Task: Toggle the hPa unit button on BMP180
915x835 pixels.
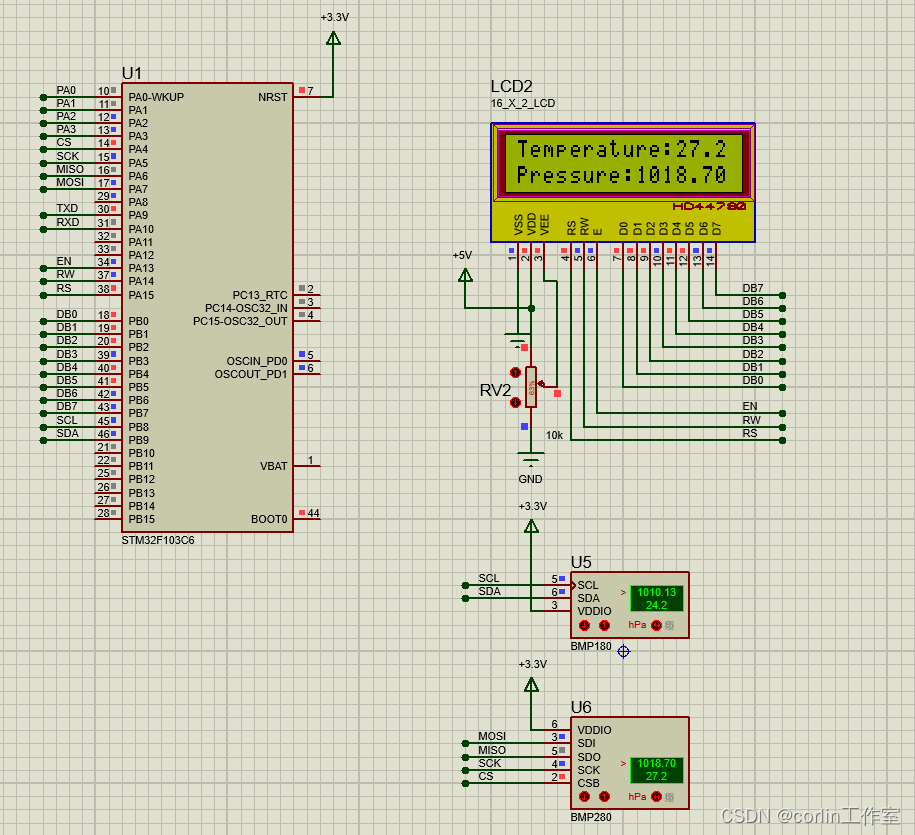Action: coord(656,625)
